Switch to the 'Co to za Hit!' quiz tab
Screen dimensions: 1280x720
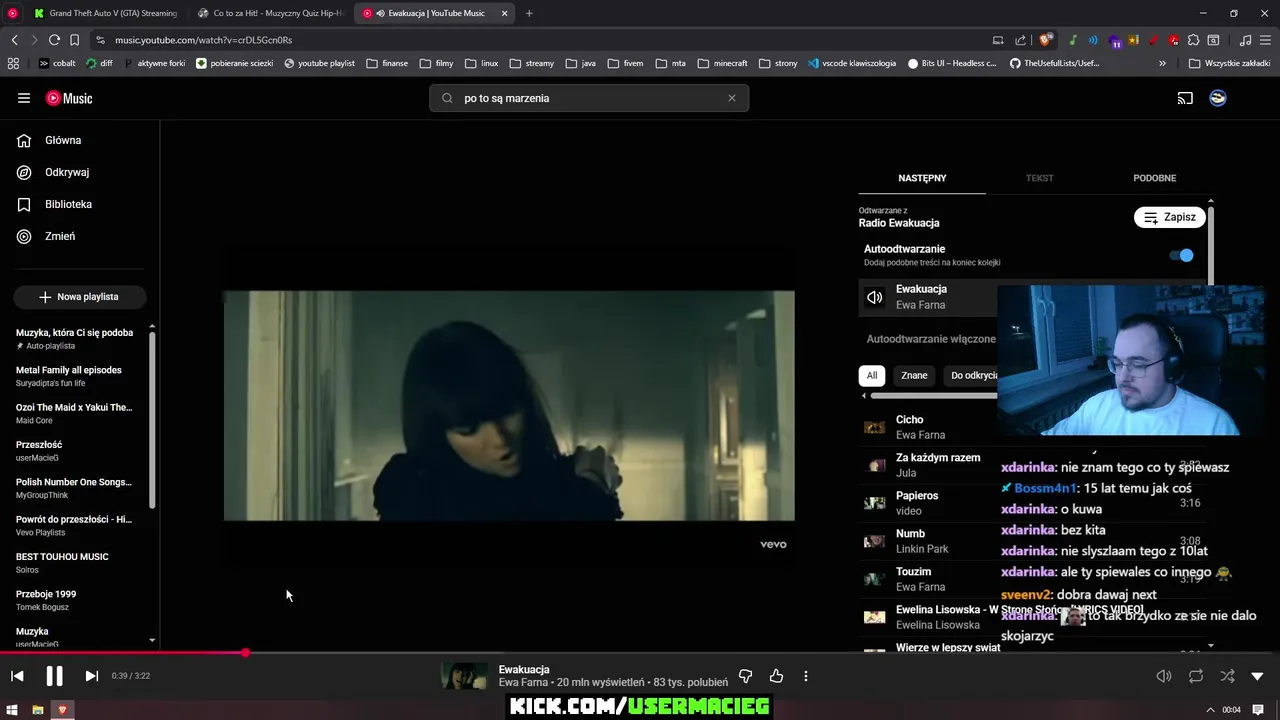[270, 13]
